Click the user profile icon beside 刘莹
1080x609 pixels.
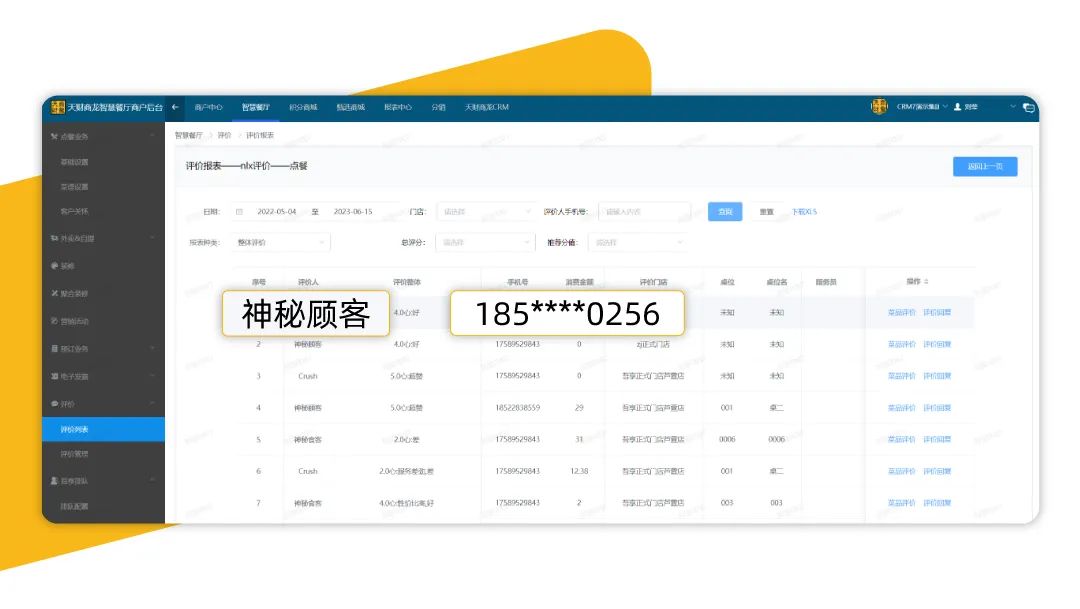tap(957, 107)
